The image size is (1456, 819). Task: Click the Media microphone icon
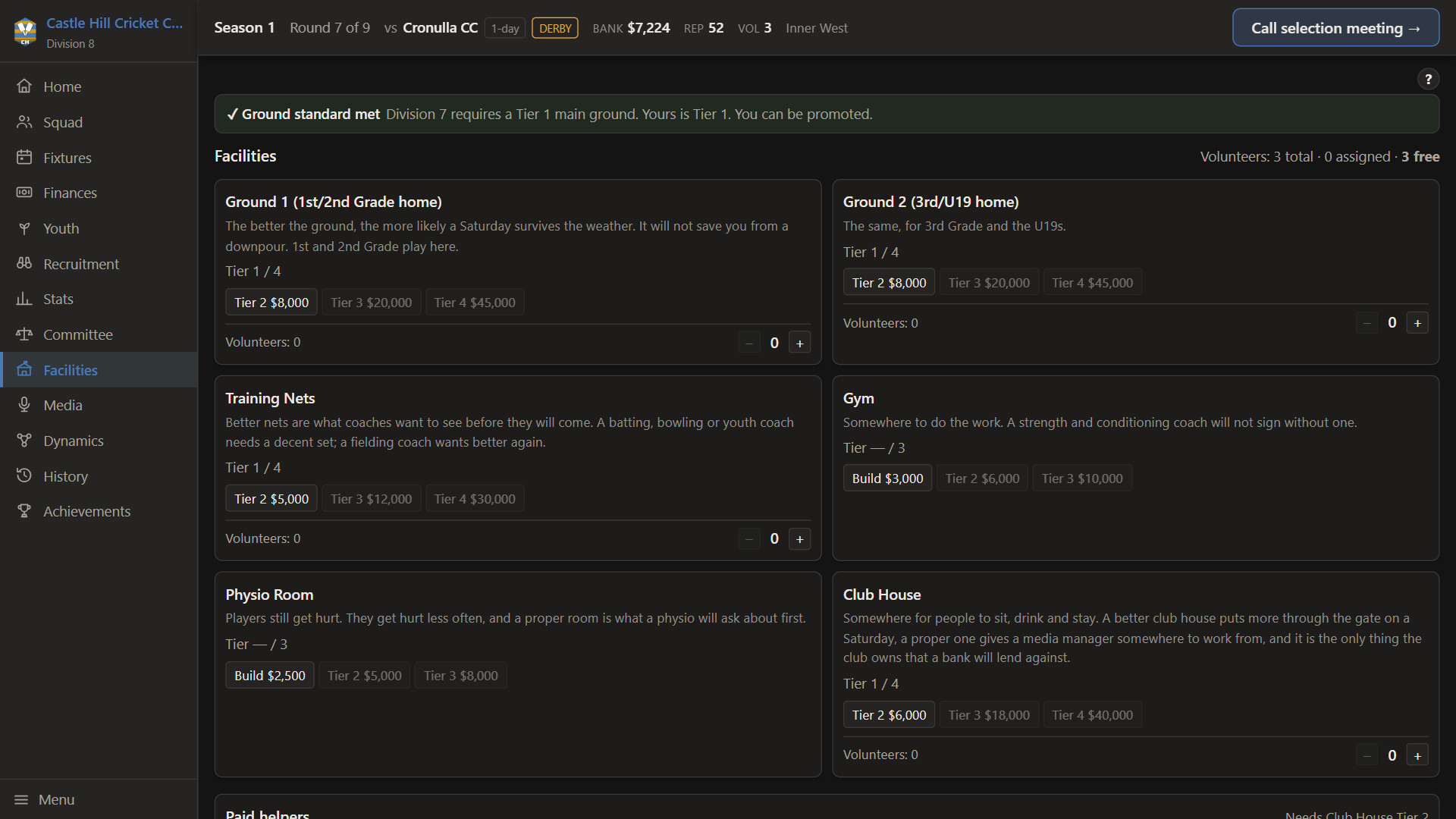pyautogui.click(x=24, y=405)
